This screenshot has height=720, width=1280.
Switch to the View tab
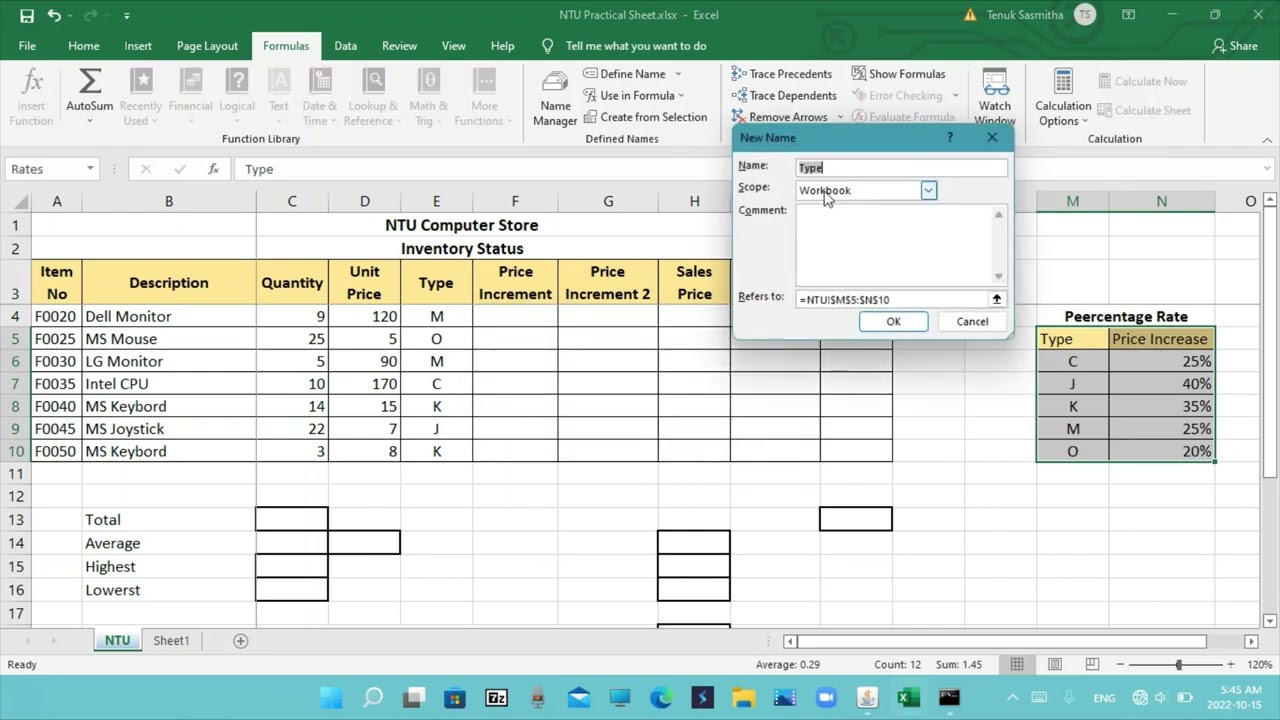coord(454,46)
